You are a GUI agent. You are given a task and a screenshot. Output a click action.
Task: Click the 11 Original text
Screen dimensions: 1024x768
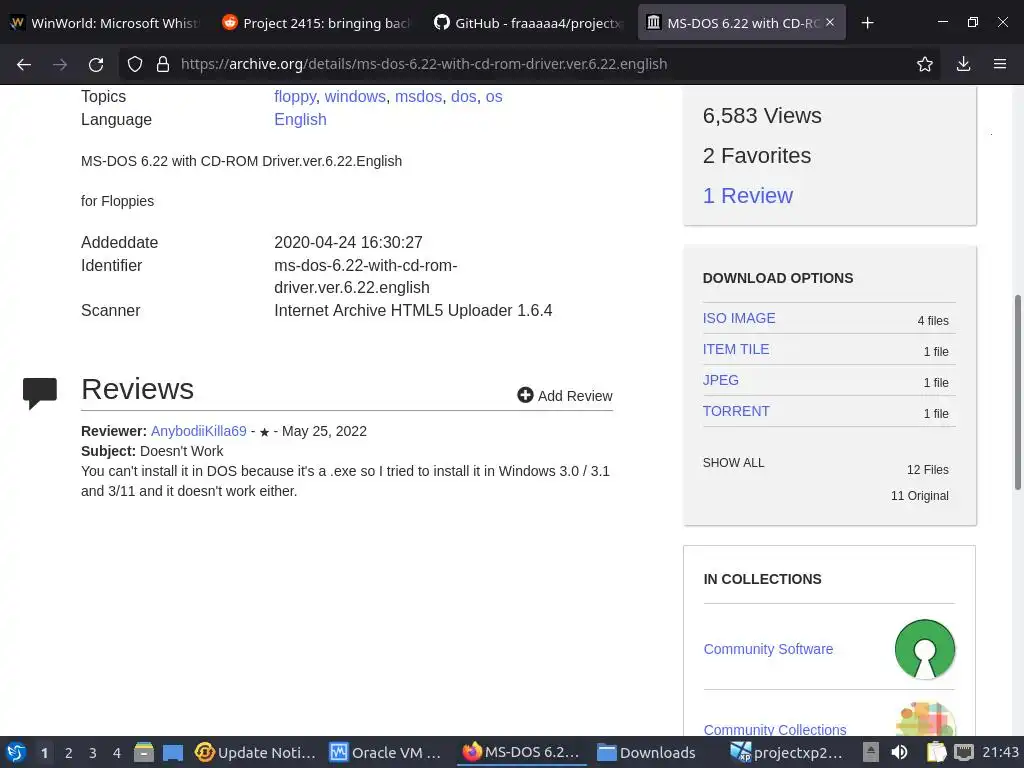point(920,496)
